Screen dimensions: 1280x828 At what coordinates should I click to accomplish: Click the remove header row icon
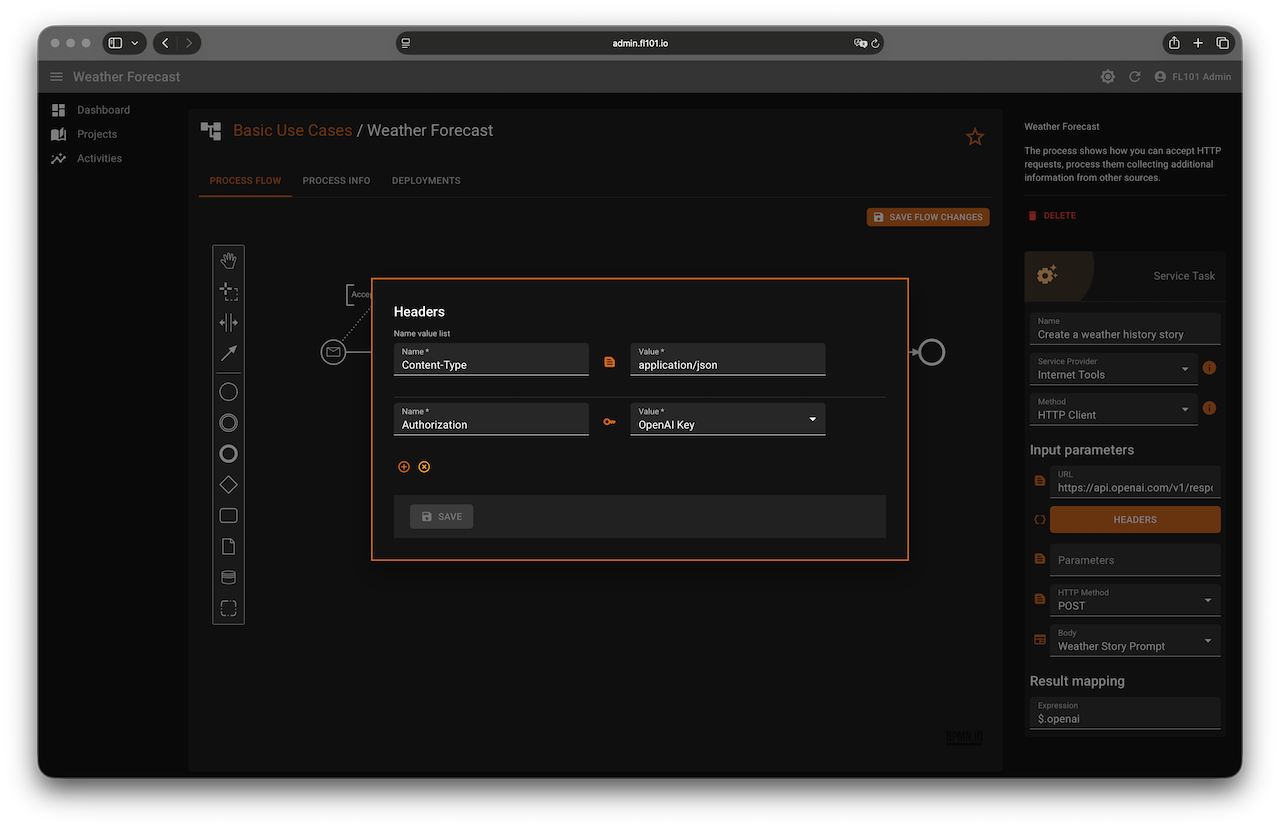(x=424, y=467)
